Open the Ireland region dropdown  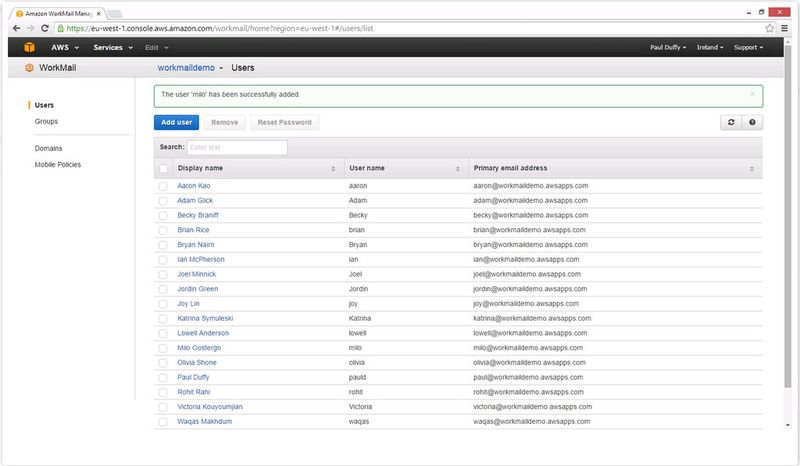[x=710, y=47]
